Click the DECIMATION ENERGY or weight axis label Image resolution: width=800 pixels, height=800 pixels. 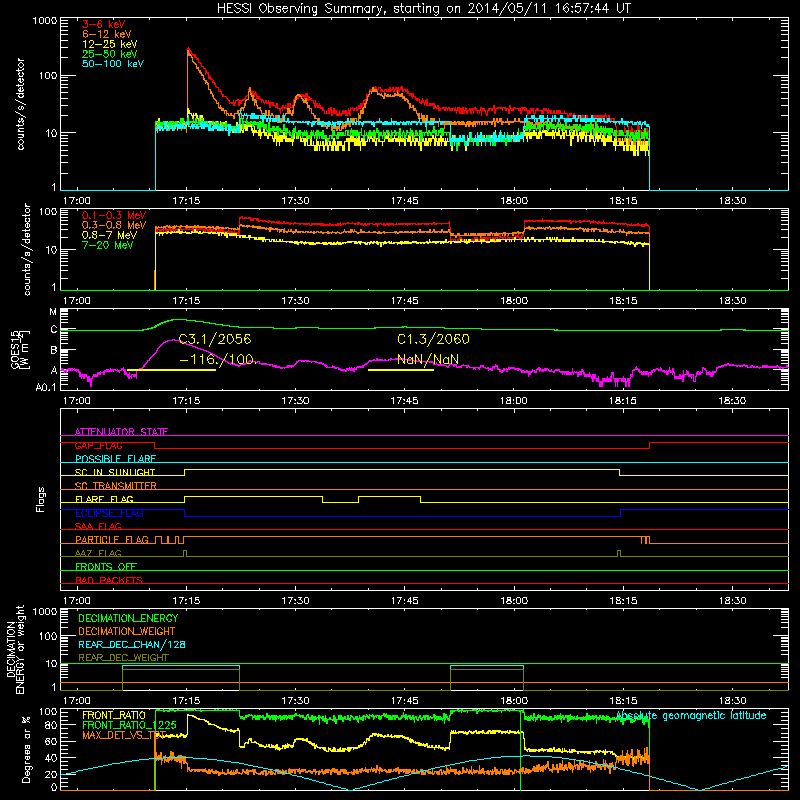[x=15, y=649]
